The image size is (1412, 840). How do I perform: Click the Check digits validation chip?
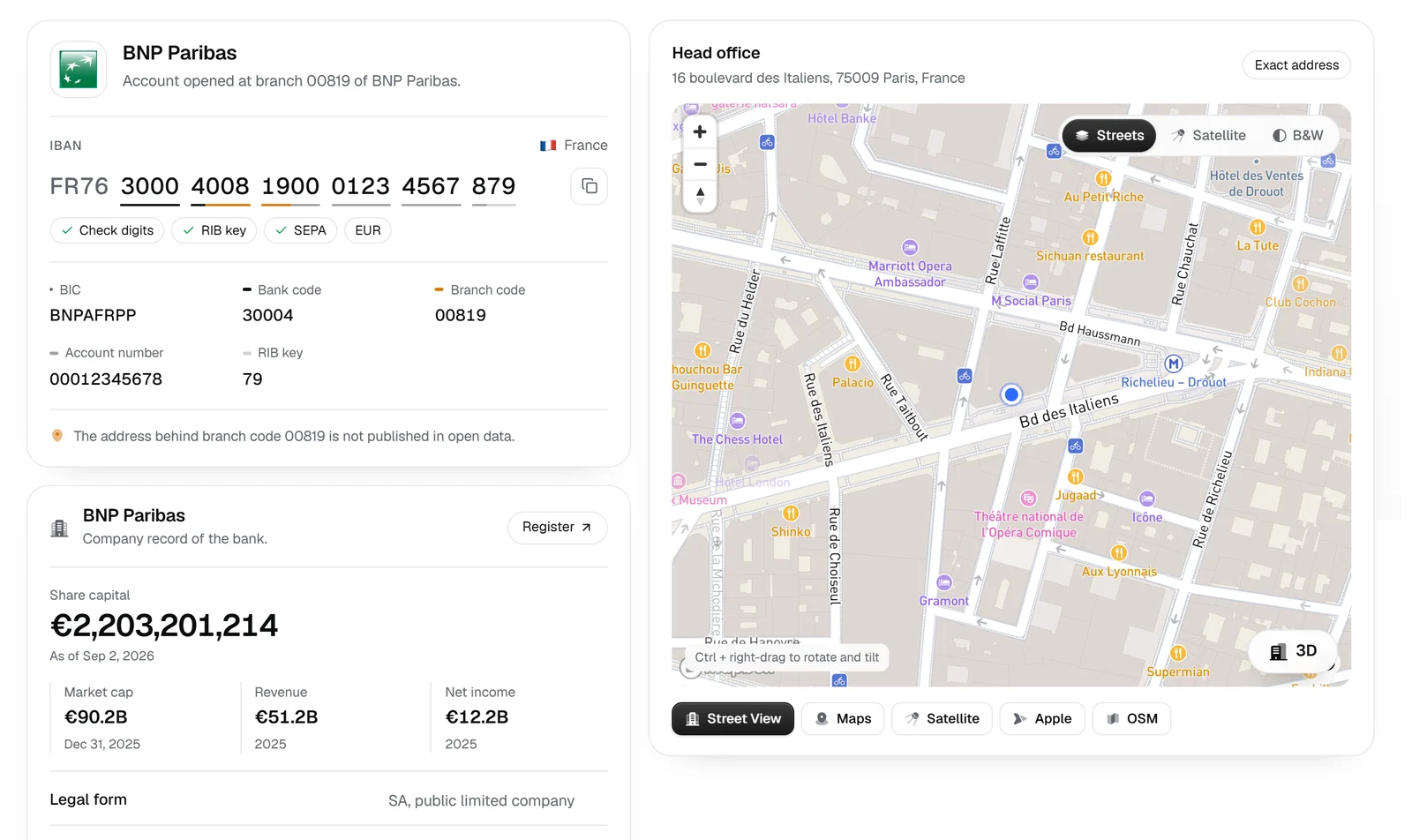coord(107,230)
